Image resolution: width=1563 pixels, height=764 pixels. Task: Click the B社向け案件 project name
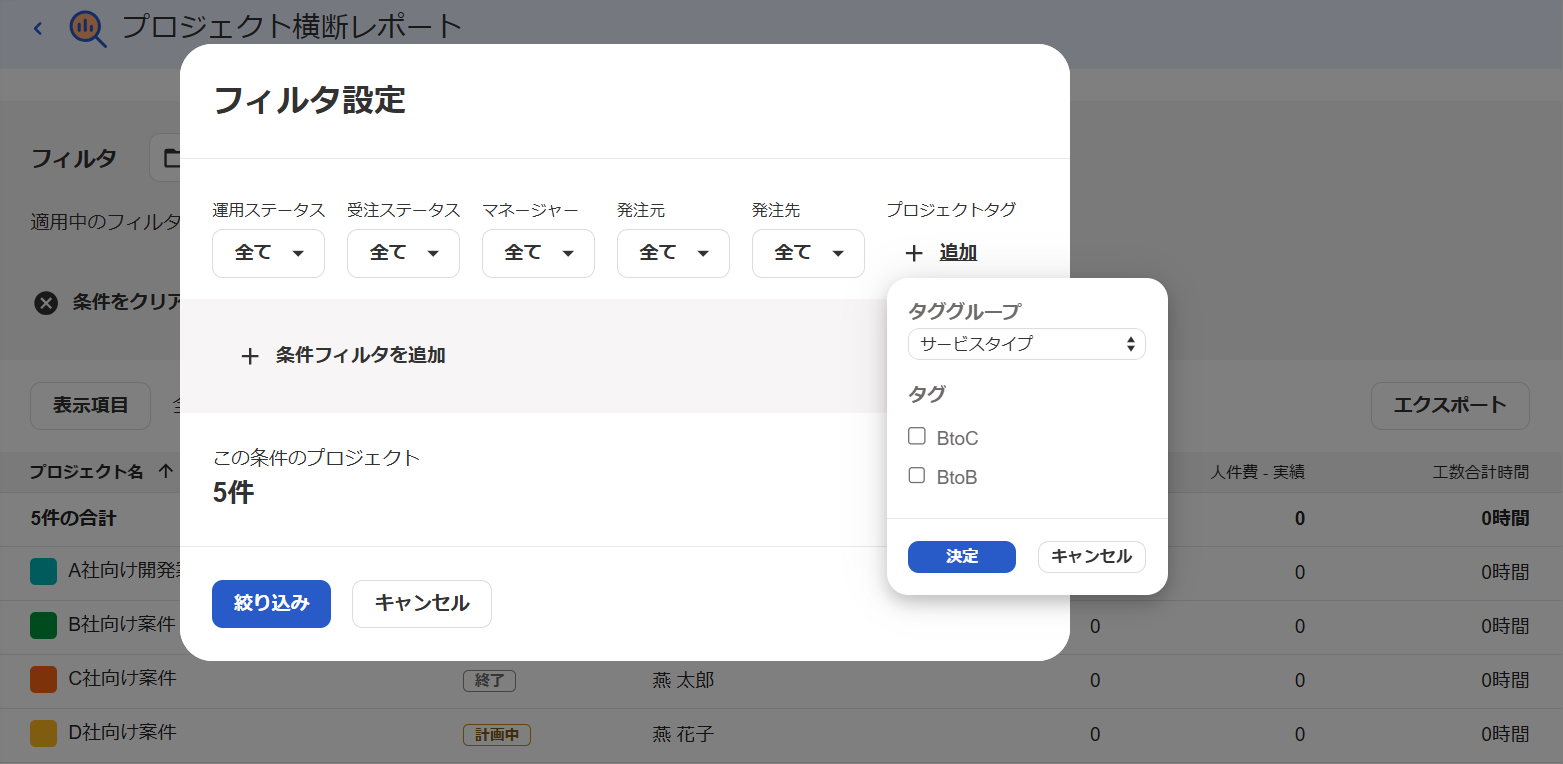point(122,625)
